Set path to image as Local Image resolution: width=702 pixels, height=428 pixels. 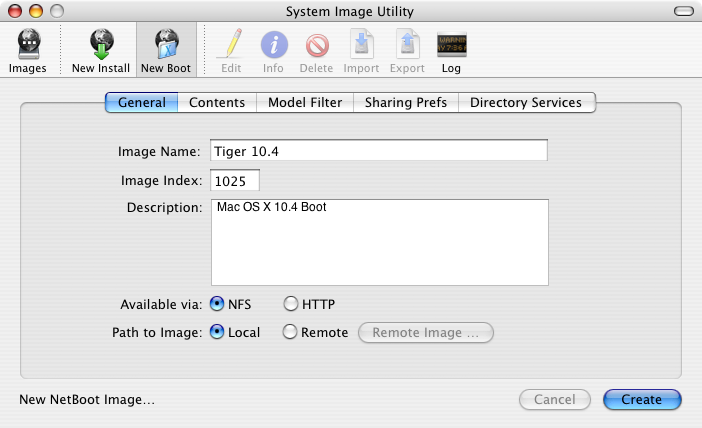point(217,332)
